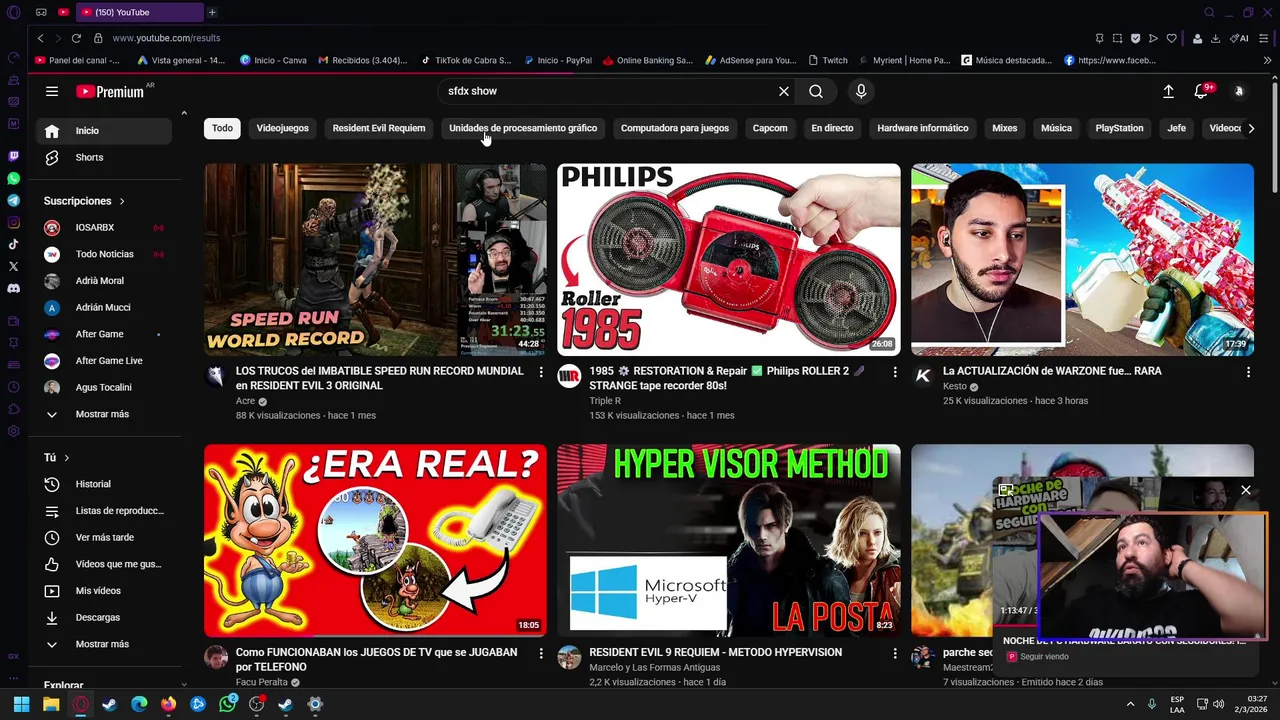Open the snapshot capture icon in address bar
Screen dimensions: 1280x720
(x=1117, y=38)
